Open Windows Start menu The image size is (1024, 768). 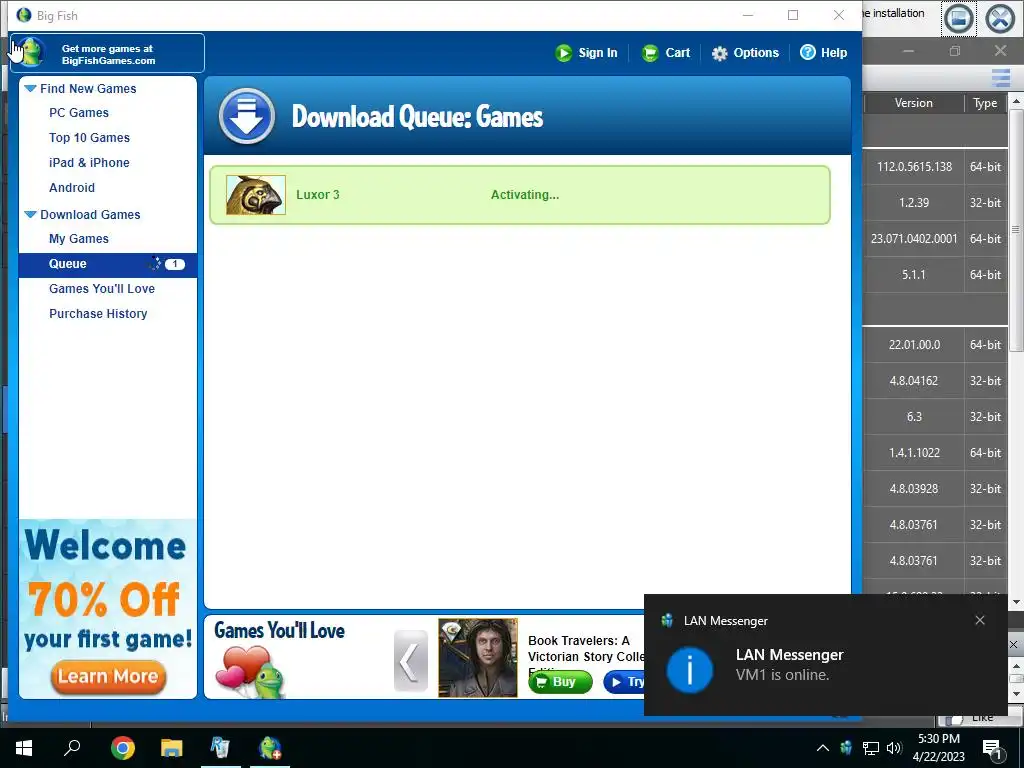(24, 748)
